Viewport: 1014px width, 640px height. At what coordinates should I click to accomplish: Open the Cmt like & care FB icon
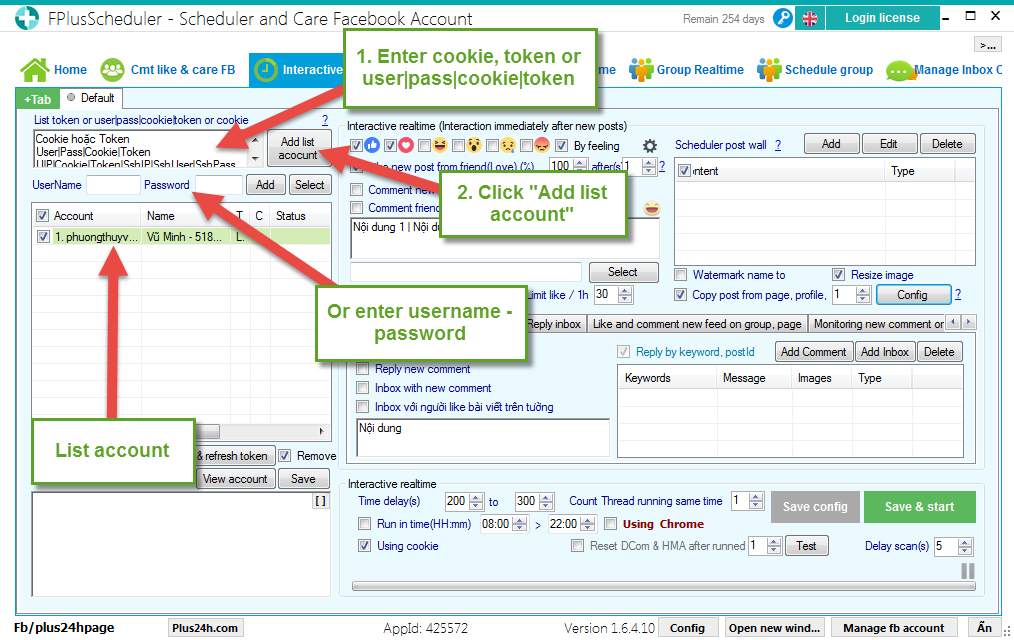[113, 70]
